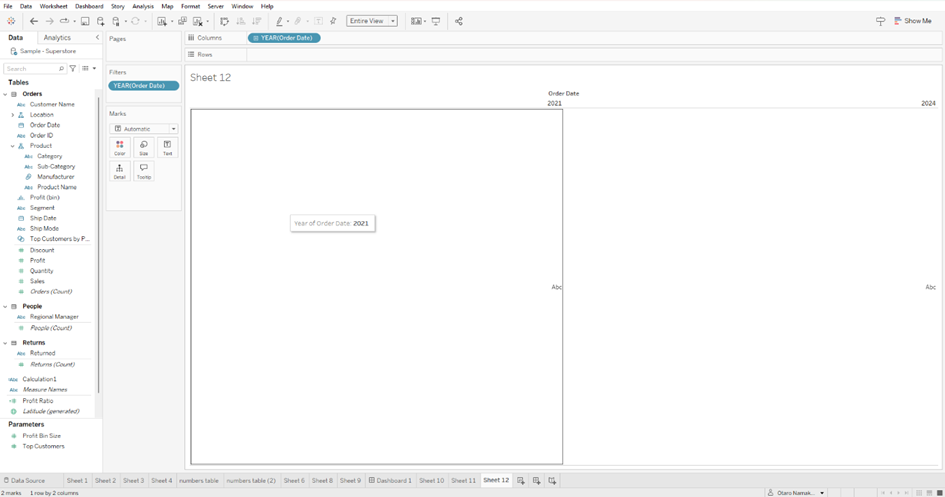Click the Detail button on Marks card
Screen dimensions: 945x497
pyautogui.click(x=120, y=172)
